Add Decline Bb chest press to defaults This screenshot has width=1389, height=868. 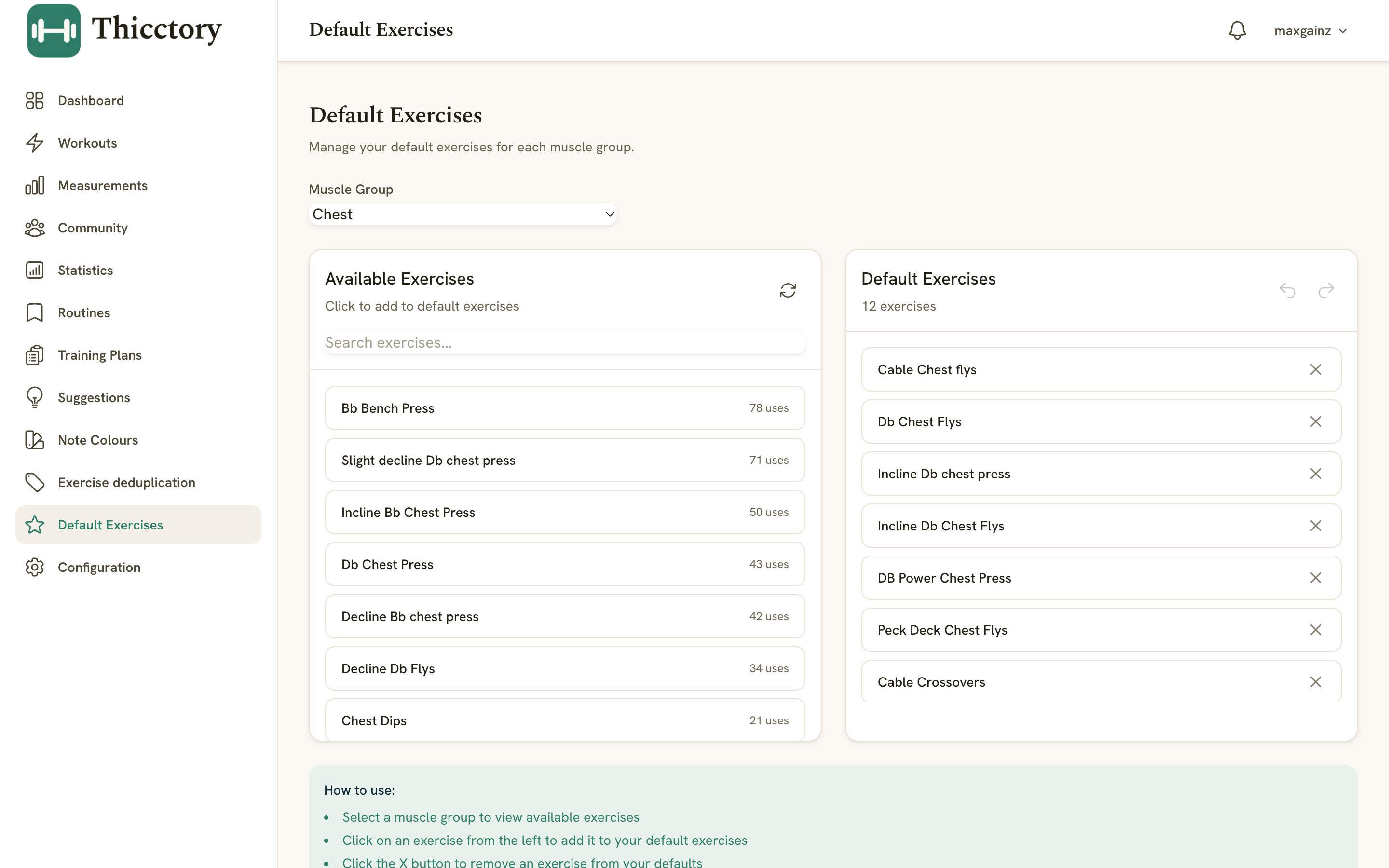tap(565, 617)
